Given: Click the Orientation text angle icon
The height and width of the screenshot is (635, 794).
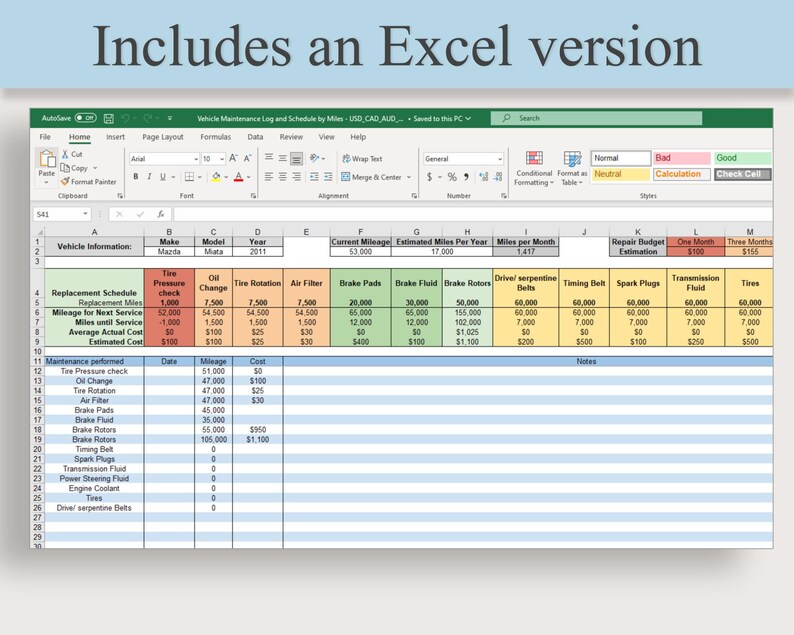Looking at the screenshot, I should coord(314,158).
